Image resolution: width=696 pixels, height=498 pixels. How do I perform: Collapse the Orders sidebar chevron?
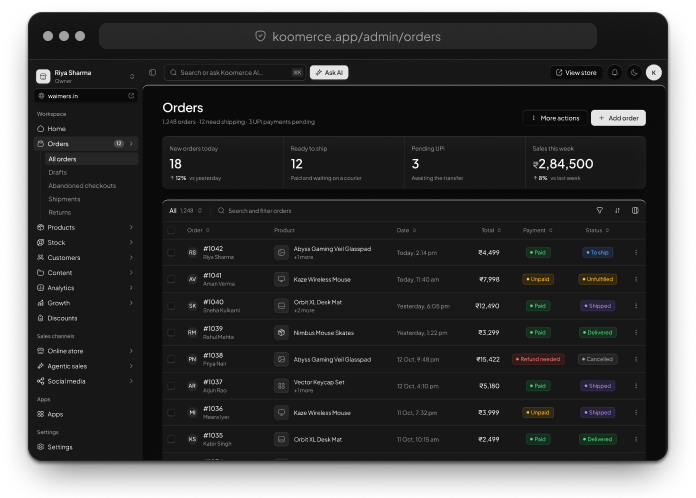tap(131, 144)
